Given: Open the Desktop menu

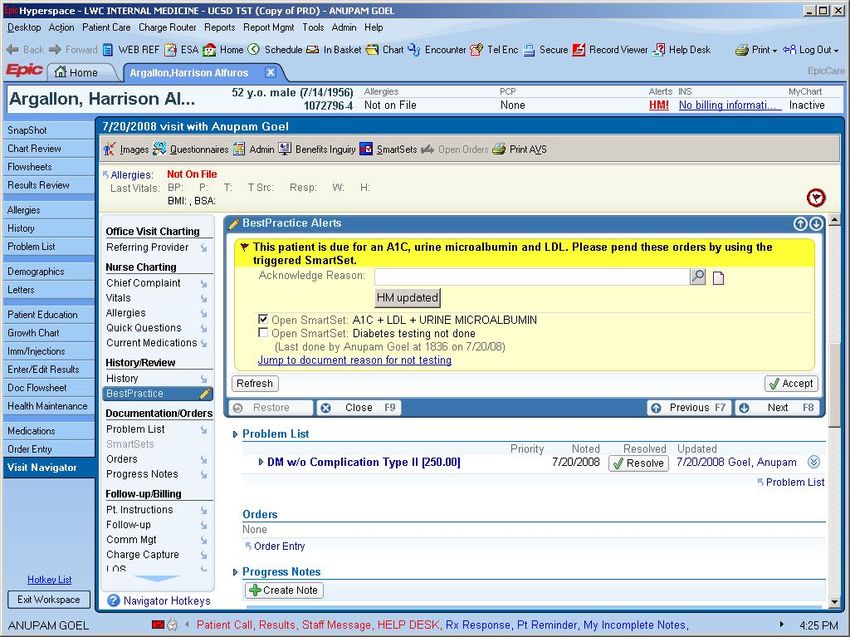Looking at the screenshot, I should pos(24,27).
